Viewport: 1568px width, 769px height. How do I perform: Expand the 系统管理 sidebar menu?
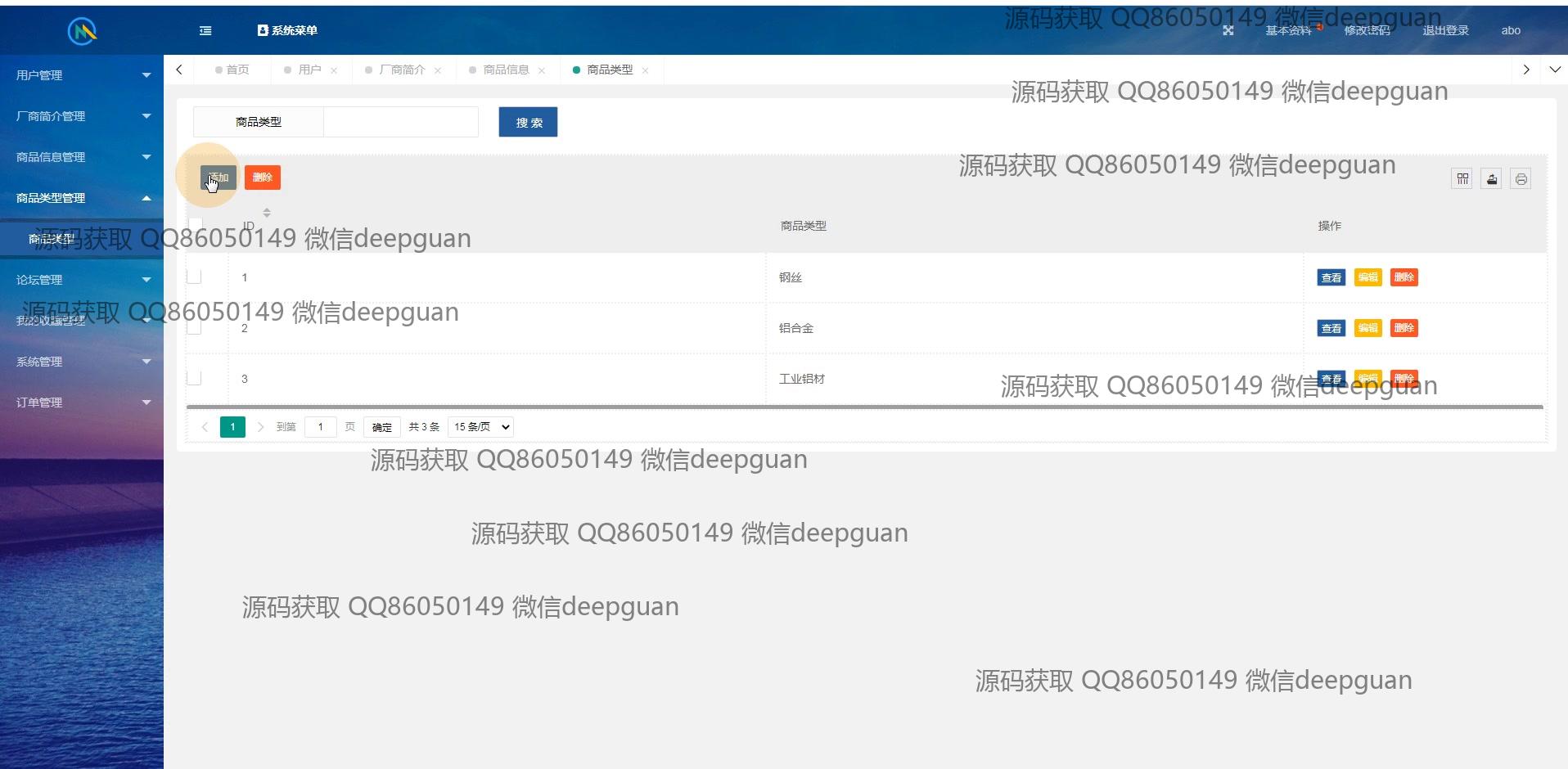[82, 362]
